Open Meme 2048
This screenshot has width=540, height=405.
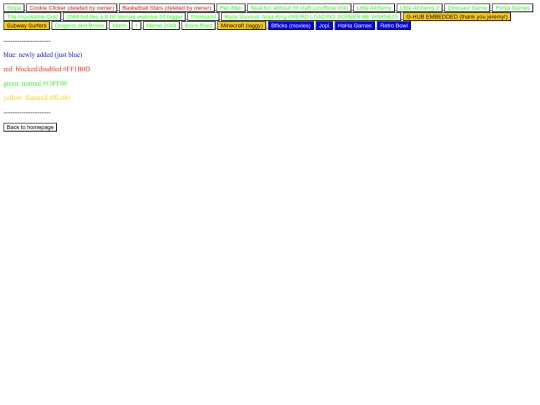[x=161, y=25]
